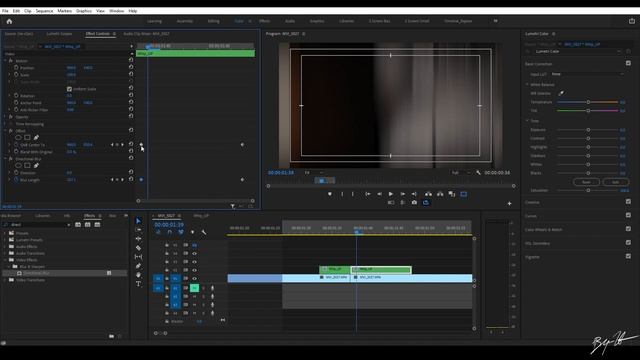640x360 pixels.
Task: Click the Home icon
Action: pos(9,21)
